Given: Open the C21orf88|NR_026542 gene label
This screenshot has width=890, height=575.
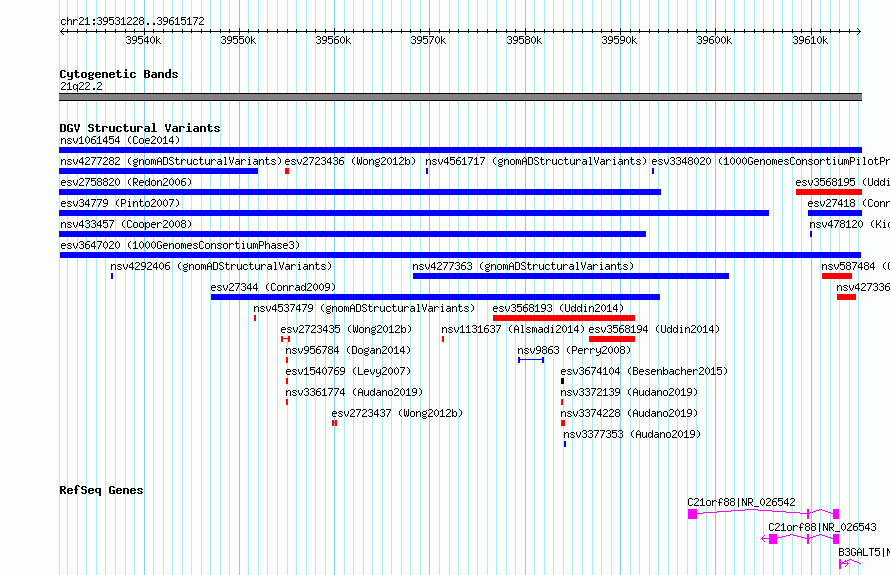Looking at the screenshot, I should 741,502.
